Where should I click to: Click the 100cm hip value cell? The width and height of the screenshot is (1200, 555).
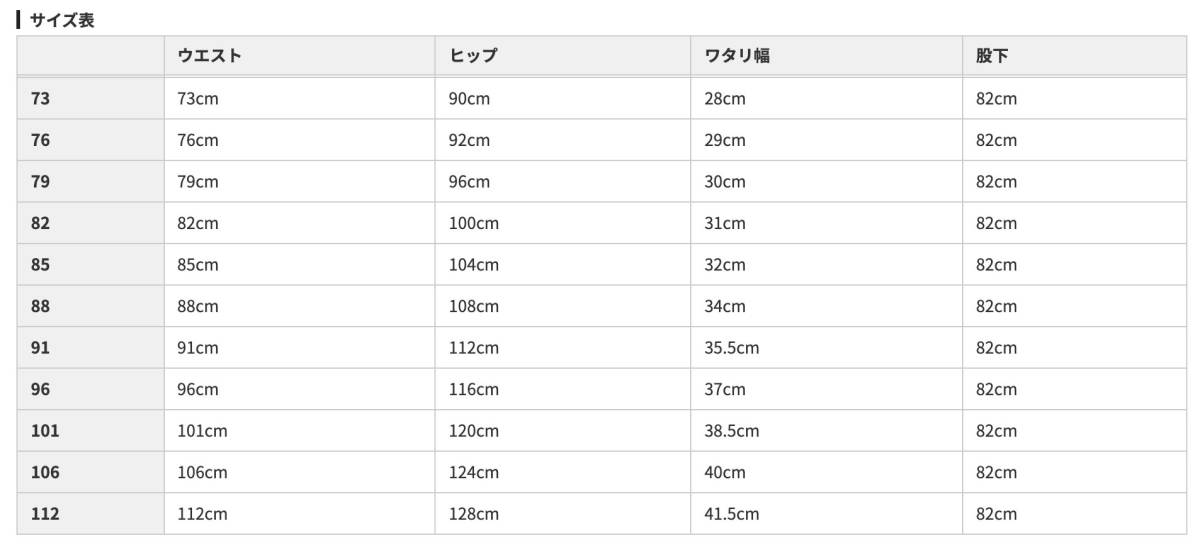point(474,224)
